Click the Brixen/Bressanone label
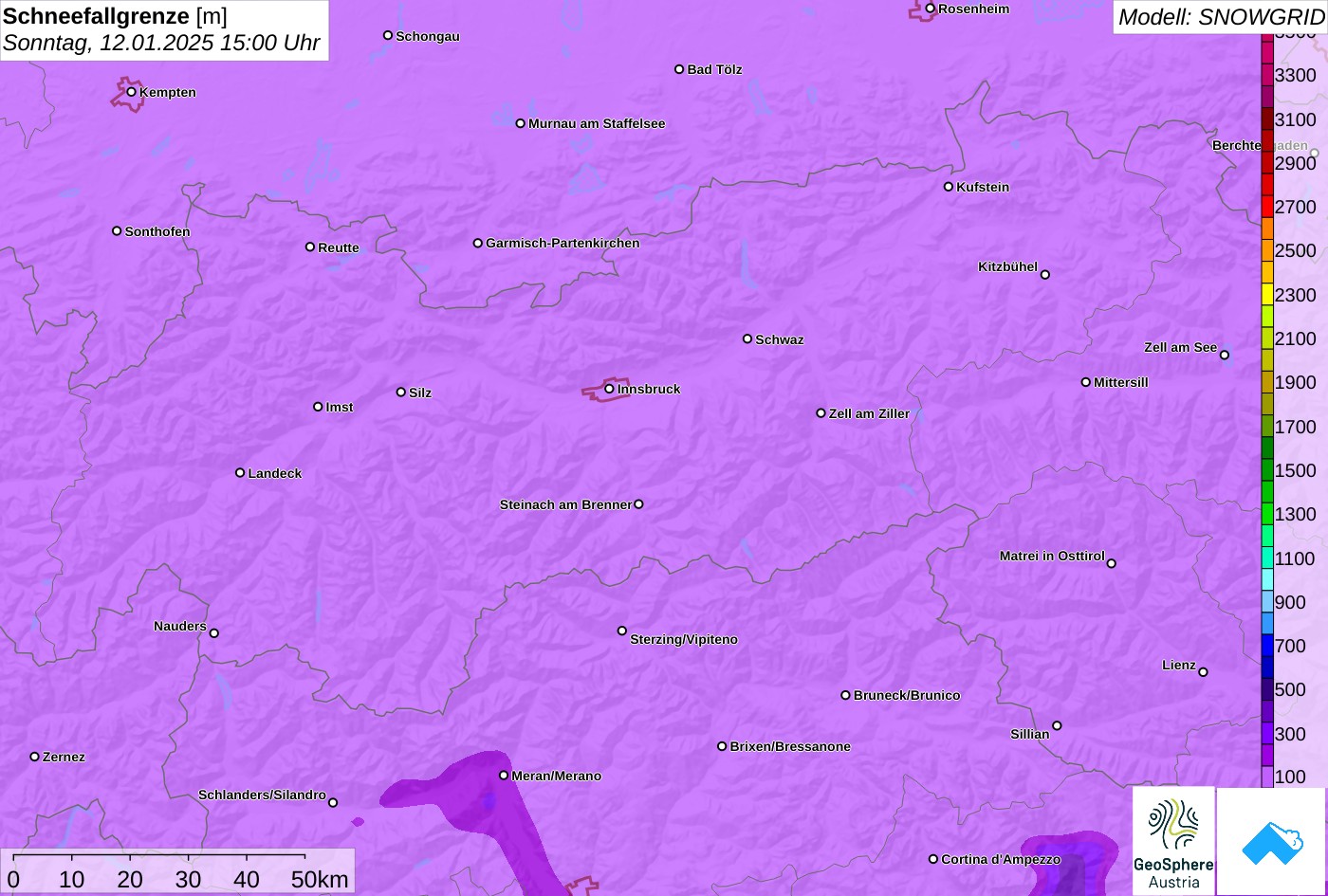Screen dimensions: 1328x896 [790, 746]
